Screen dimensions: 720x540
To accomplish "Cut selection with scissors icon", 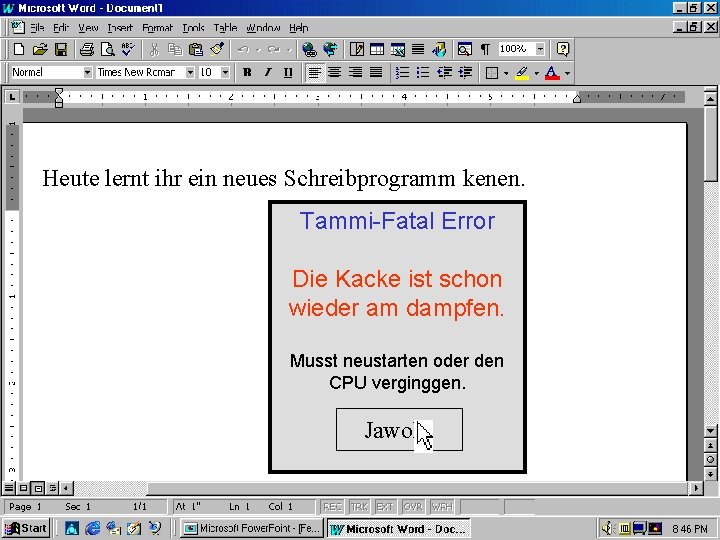I will click(x=154, y=49).
